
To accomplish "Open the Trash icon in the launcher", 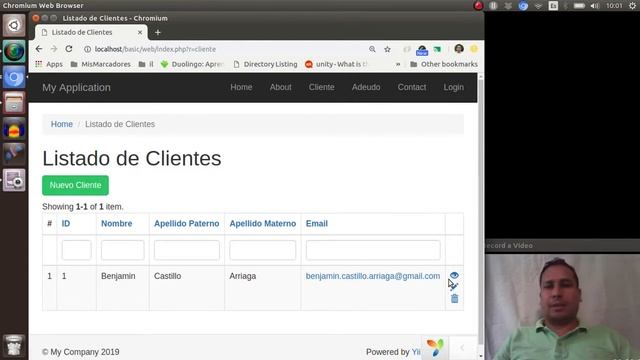I will click(14, 346).
